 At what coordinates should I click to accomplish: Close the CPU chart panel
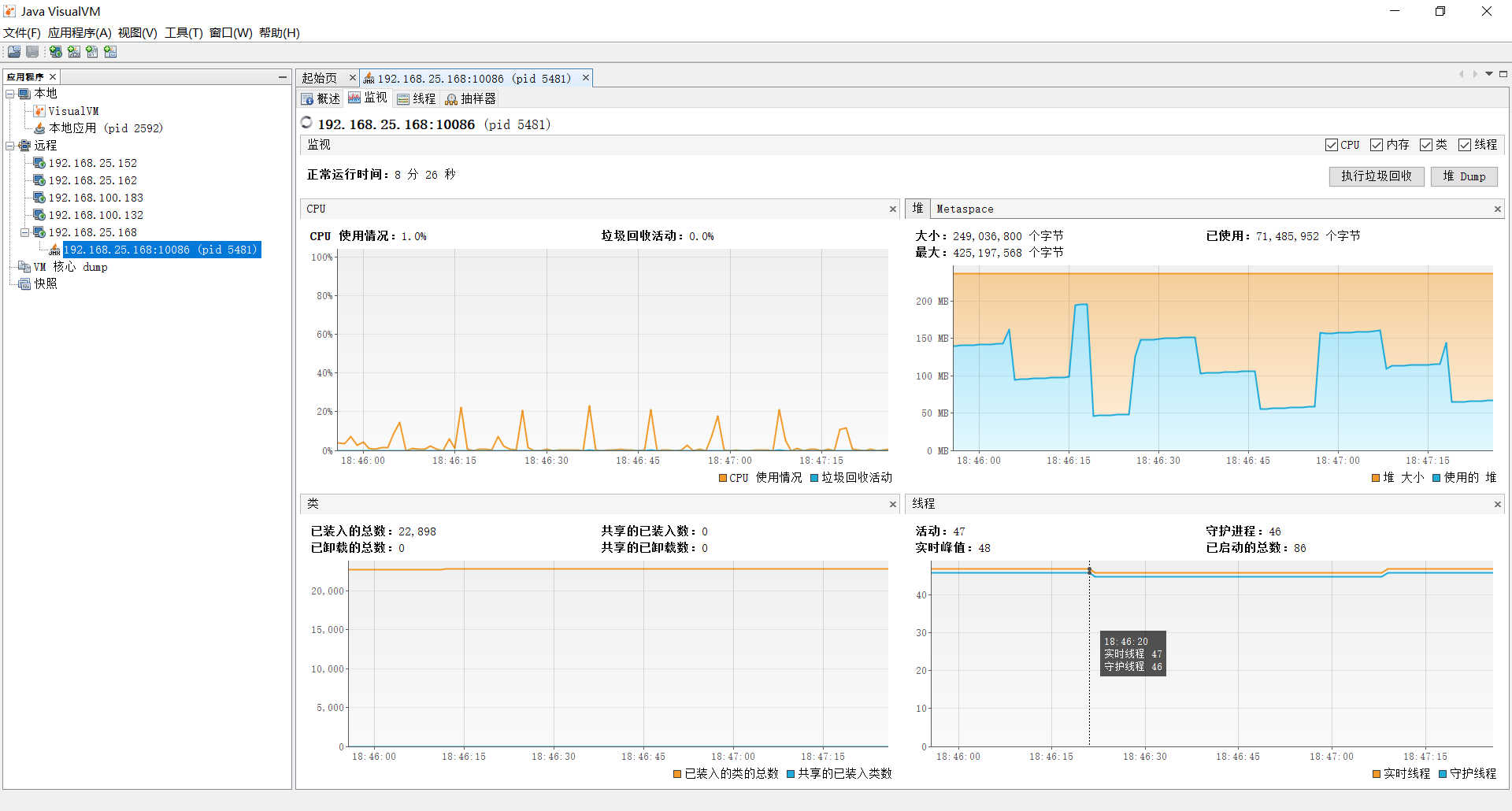click(x=893, y=209)
